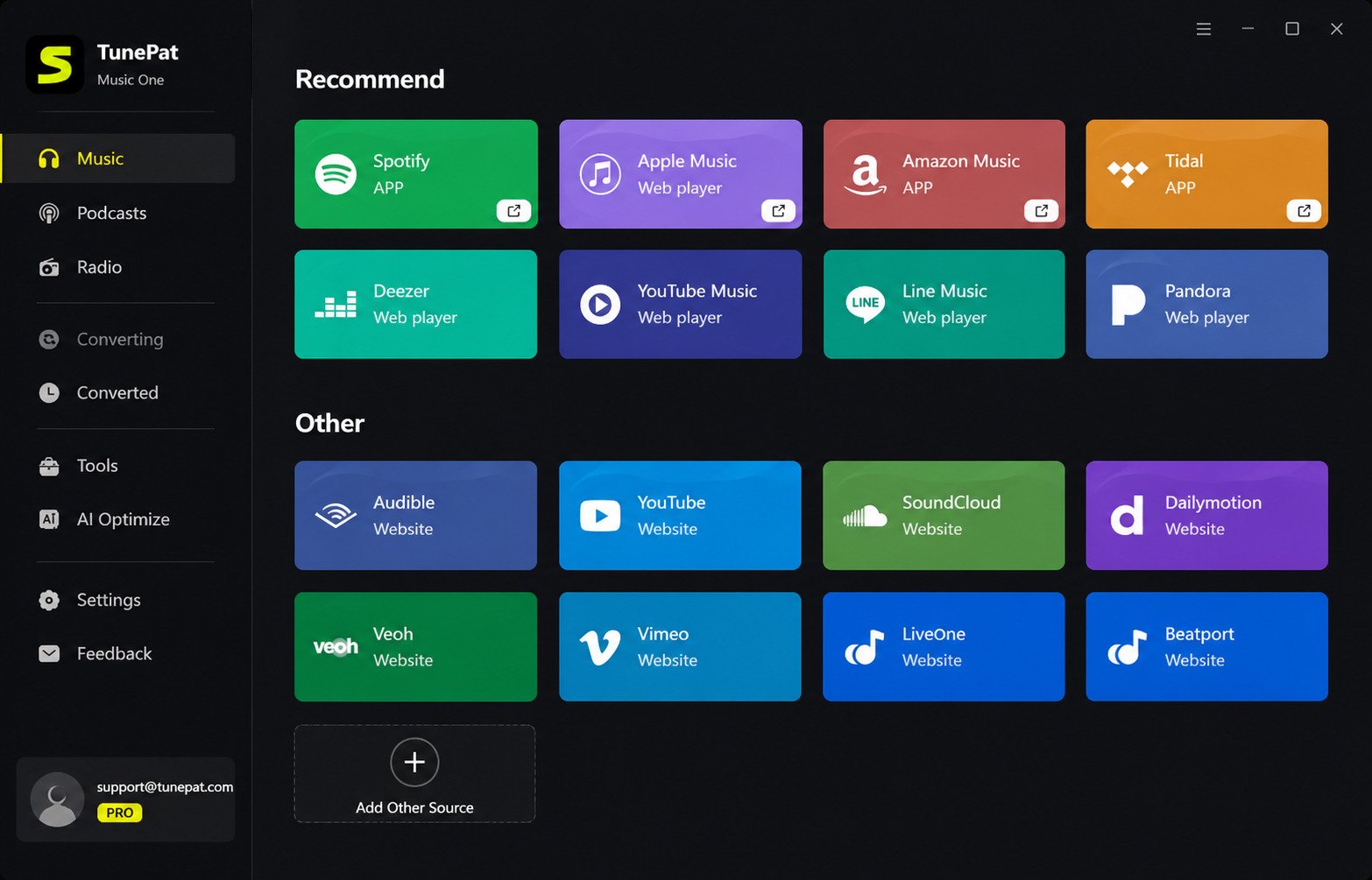Minimize the TunePat window
Screen dimensions: 1372x880
coord(1248,29)
